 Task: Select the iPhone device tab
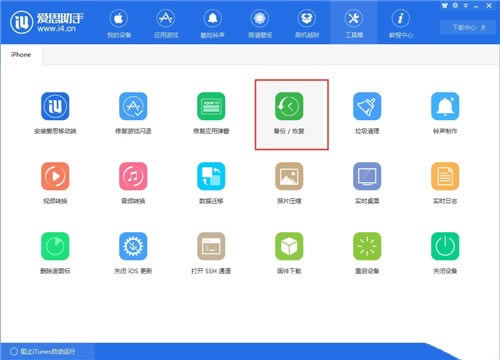[x=21, y=55]
